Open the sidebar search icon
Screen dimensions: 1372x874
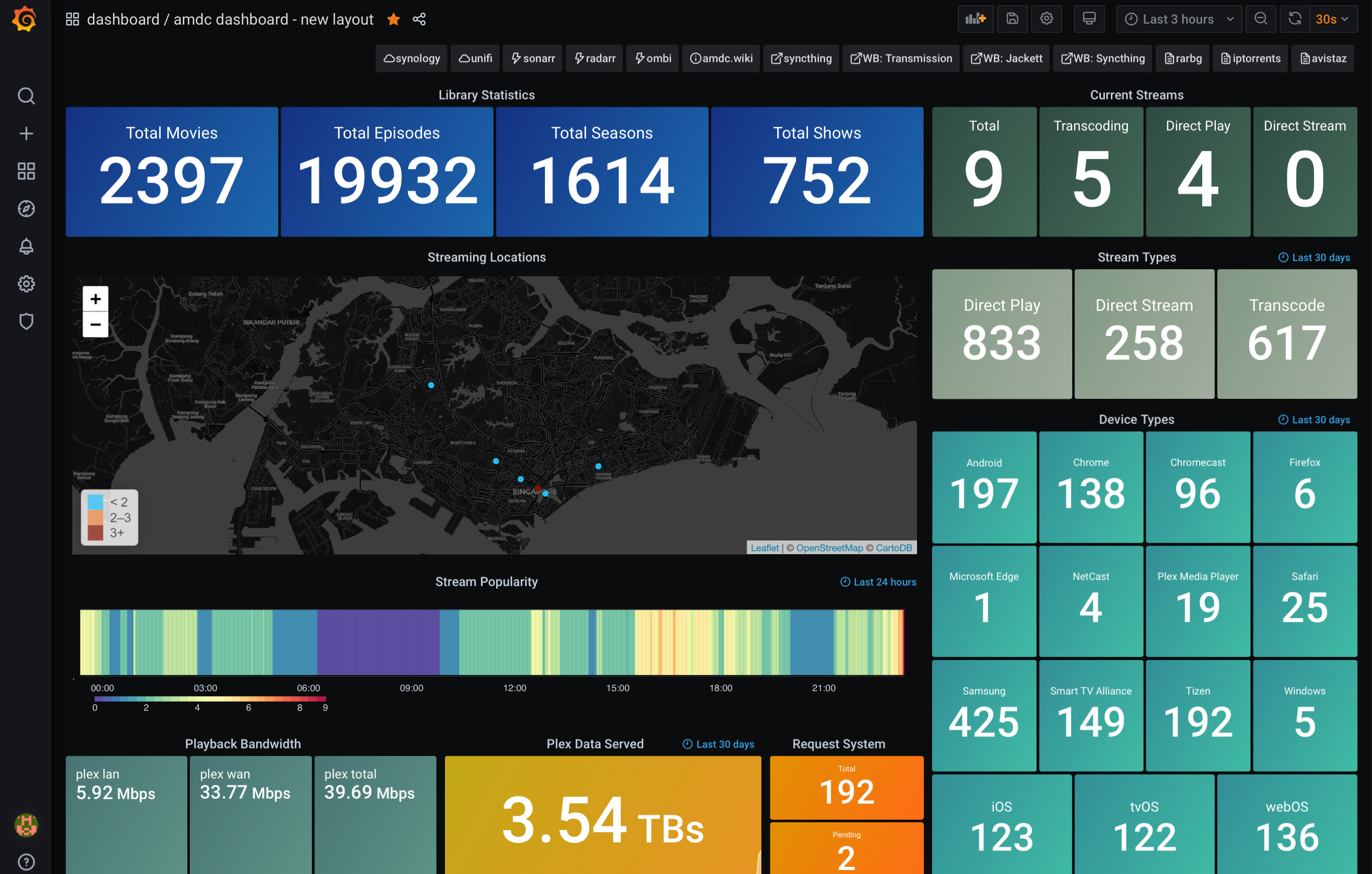pyautogui.click(x=26, y=96)
